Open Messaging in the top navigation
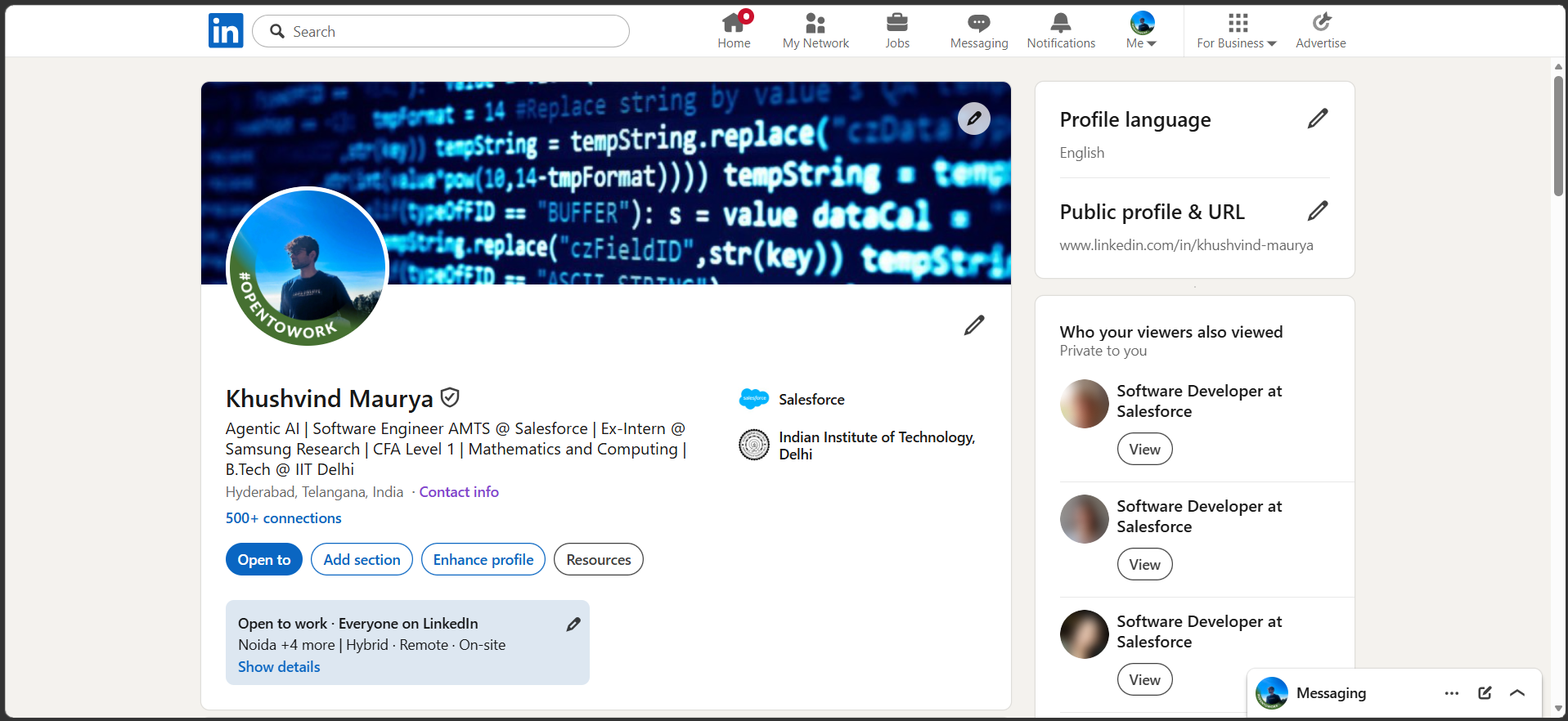 click(x=979, y=31)
